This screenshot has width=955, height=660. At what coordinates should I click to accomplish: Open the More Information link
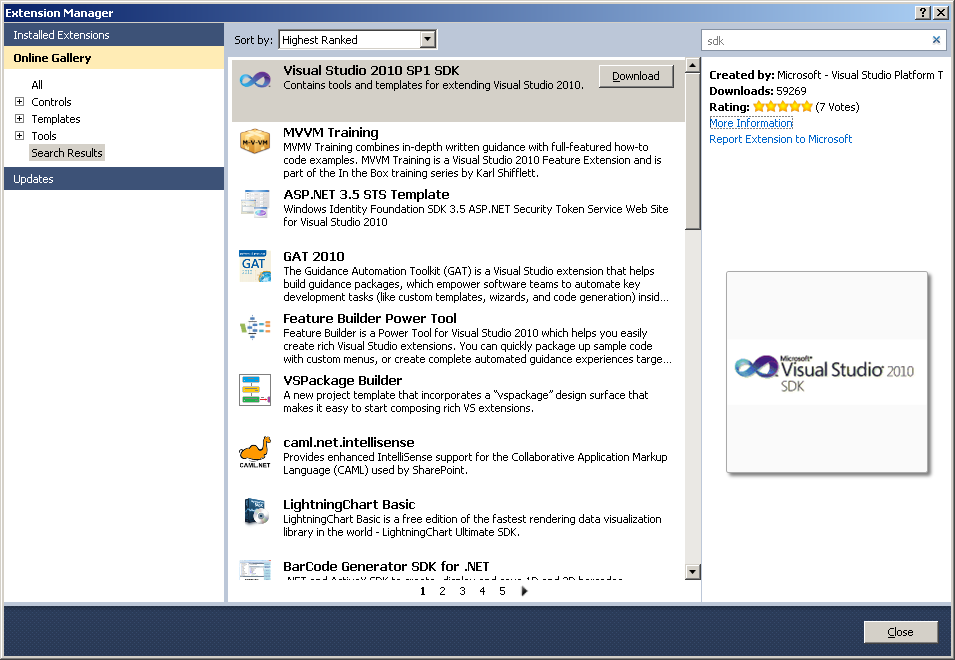(750, 123)
